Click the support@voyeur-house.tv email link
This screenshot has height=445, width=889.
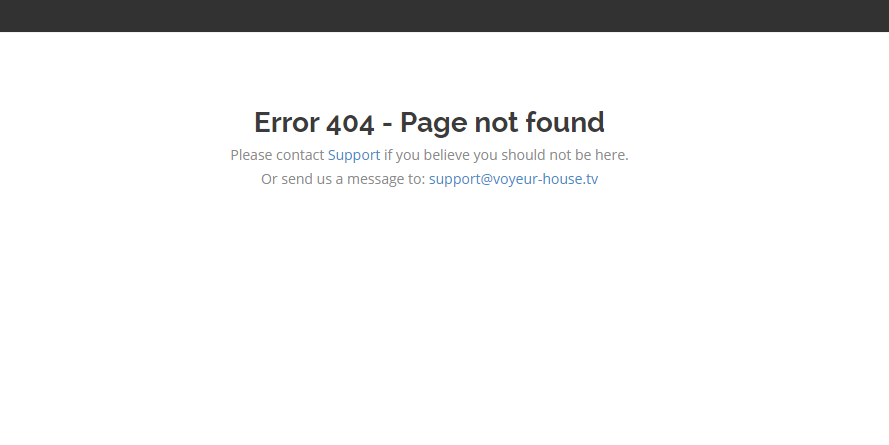[x=513, y=179]
